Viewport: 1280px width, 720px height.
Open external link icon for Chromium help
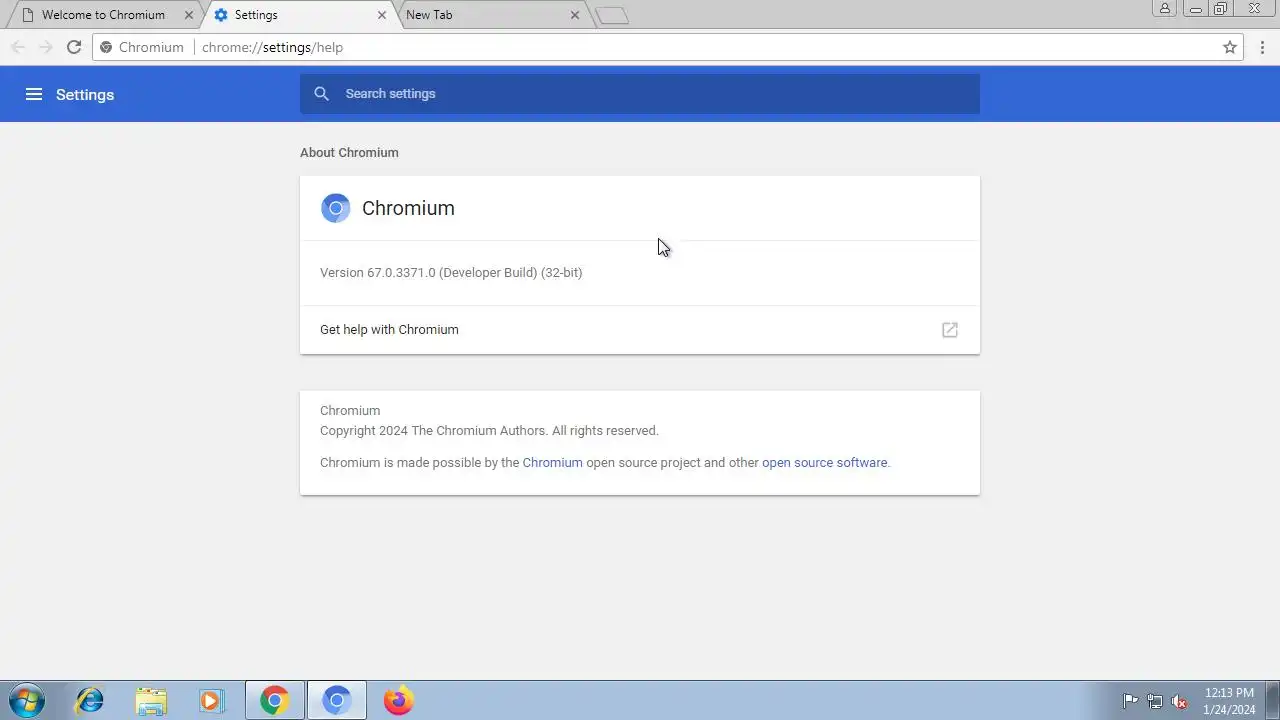click(x=950, y=330)
